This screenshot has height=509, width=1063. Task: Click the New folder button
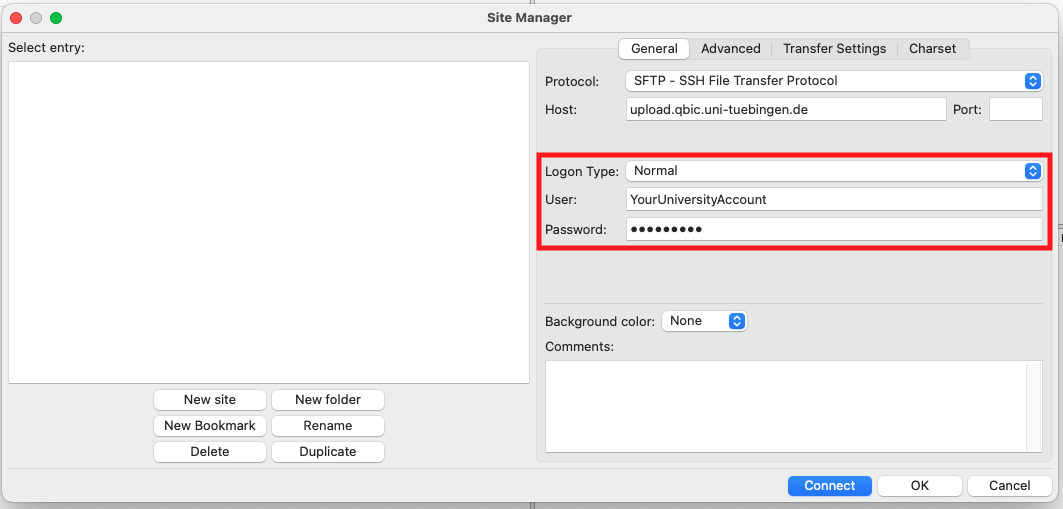(x=328, y=400)
